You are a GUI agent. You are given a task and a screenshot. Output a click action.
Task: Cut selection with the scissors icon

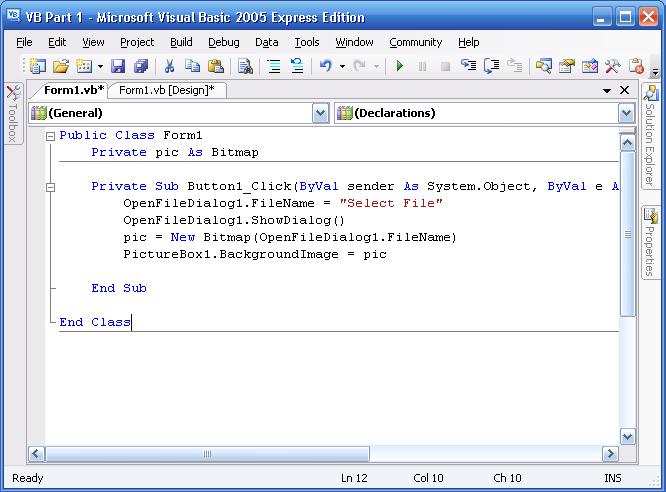[169, 66]
